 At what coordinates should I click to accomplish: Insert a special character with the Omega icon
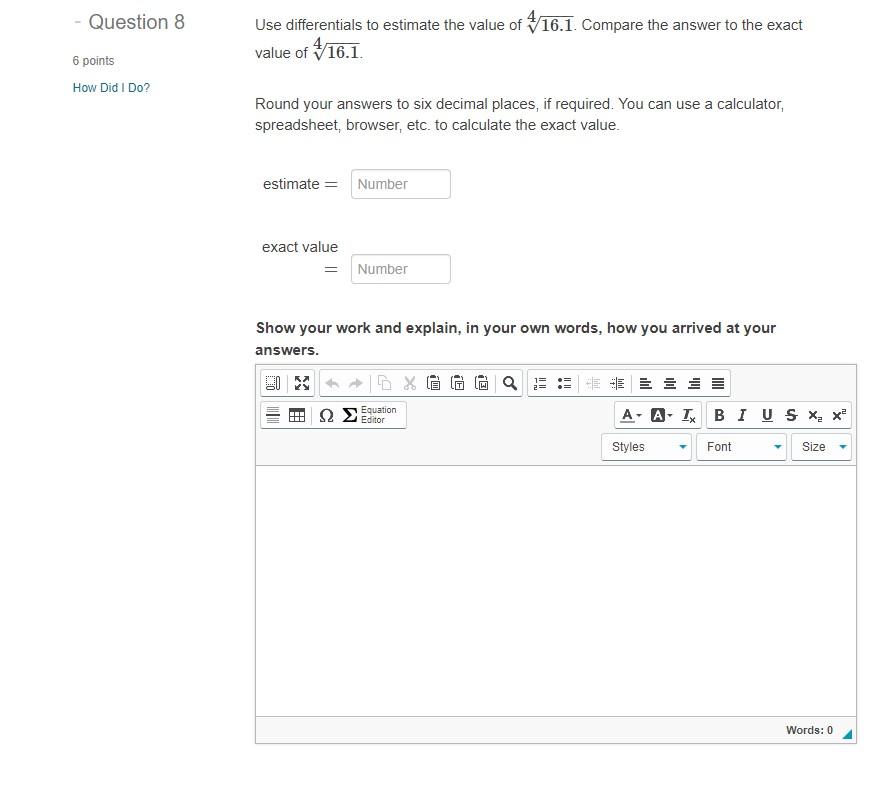point(325,415)
